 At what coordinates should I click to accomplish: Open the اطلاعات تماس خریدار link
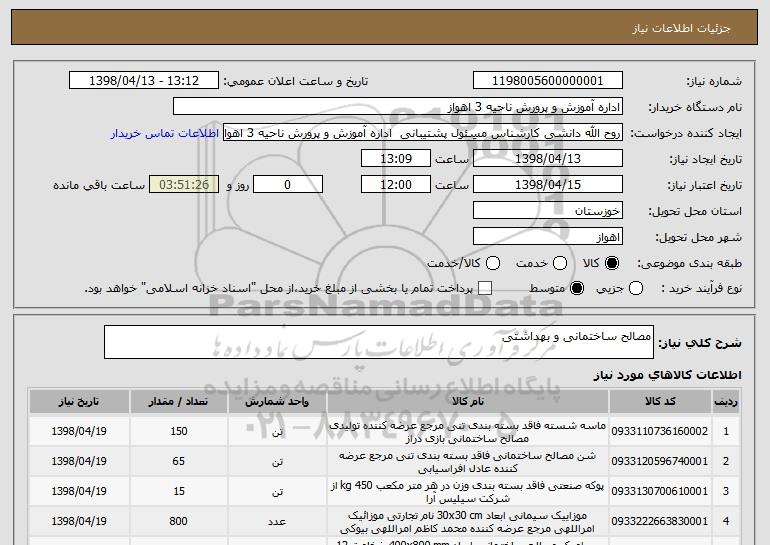coord(165,133)
